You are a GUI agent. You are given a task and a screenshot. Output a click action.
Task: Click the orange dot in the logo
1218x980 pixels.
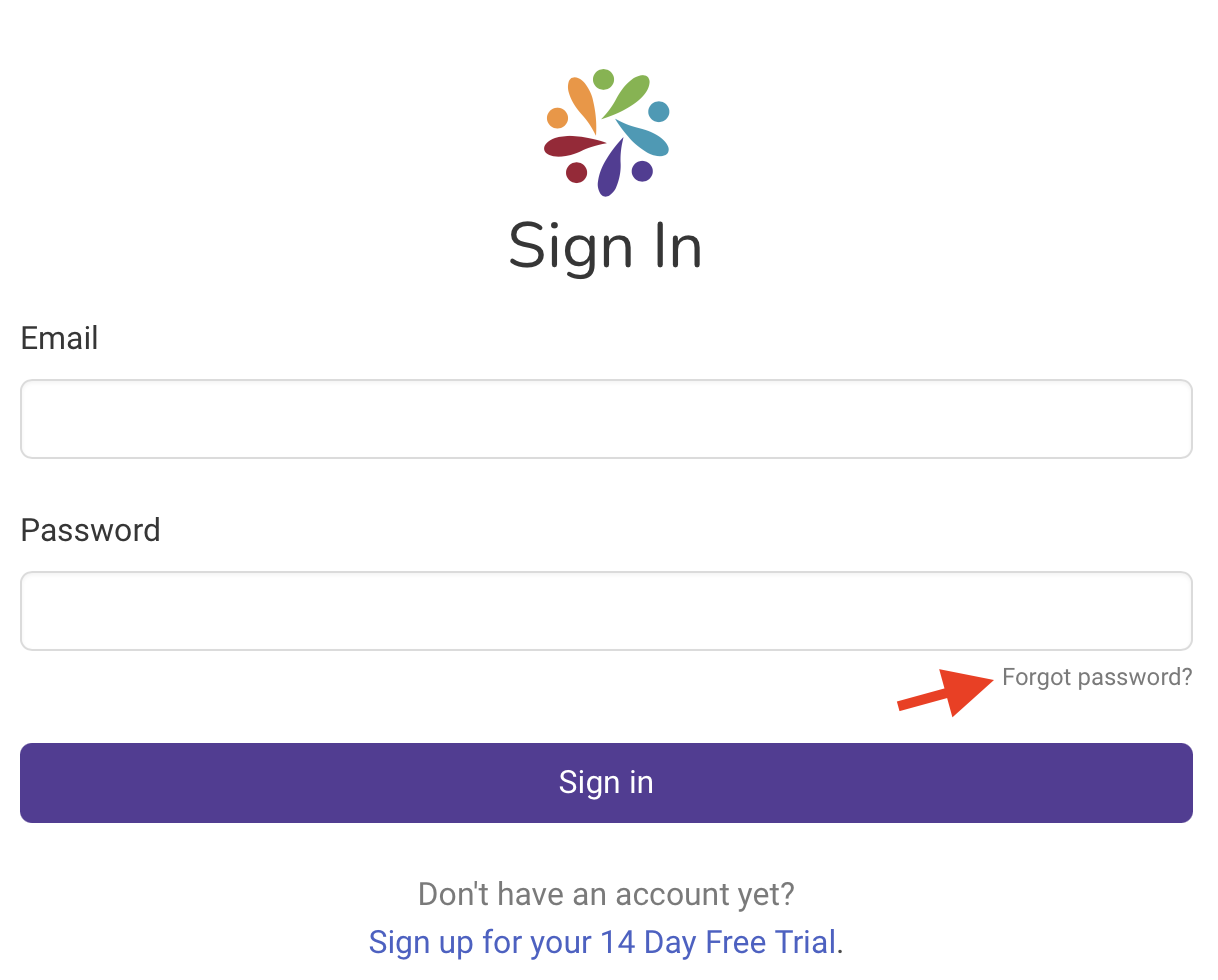coord(557,118)
